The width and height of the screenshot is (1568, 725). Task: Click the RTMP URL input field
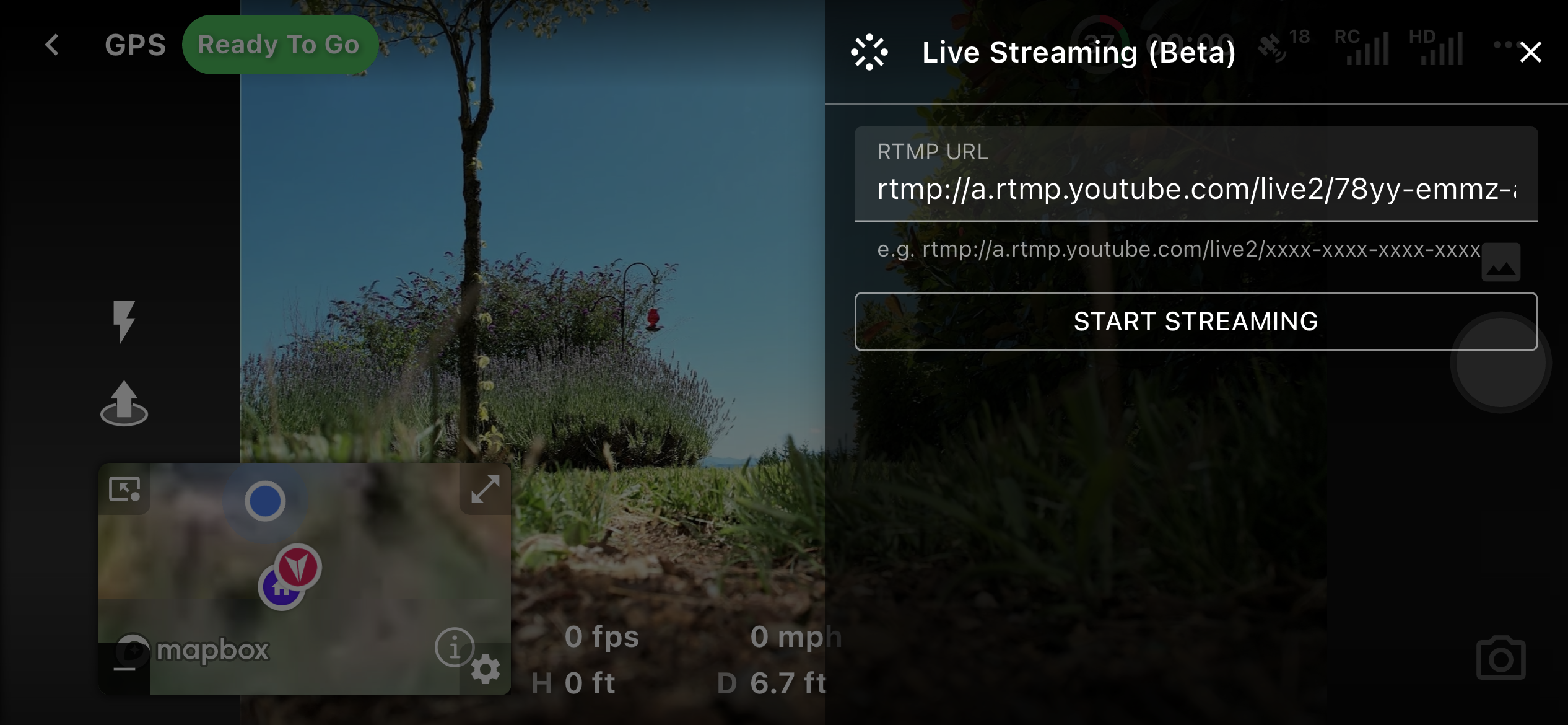click(1196, 174)
